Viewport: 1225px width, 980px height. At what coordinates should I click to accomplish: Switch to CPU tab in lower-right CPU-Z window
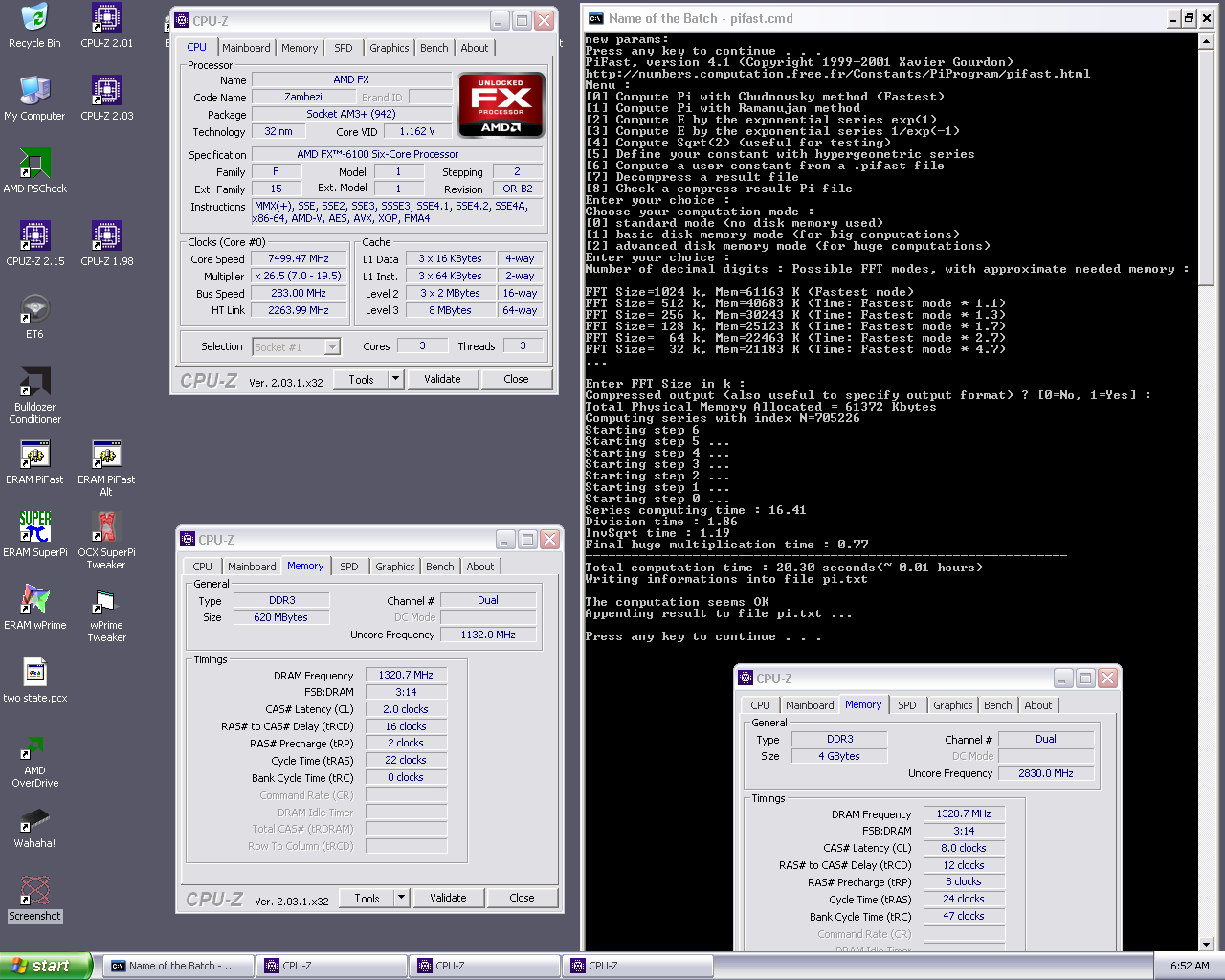[x=761, y=705]
